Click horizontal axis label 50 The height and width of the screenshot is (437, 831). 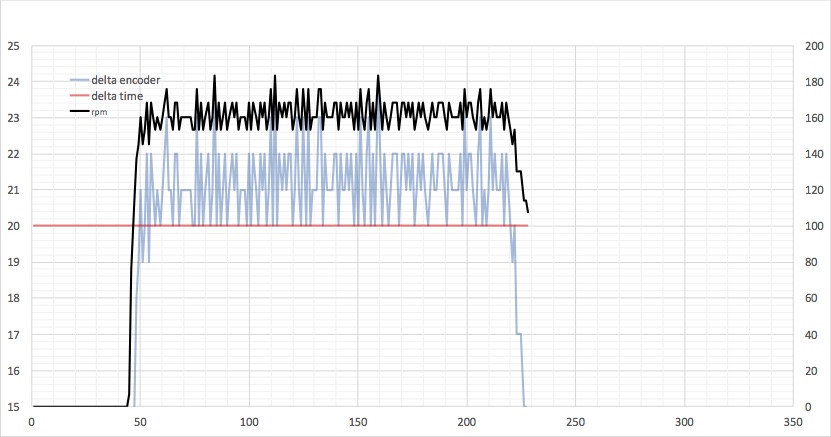[140, 422]
